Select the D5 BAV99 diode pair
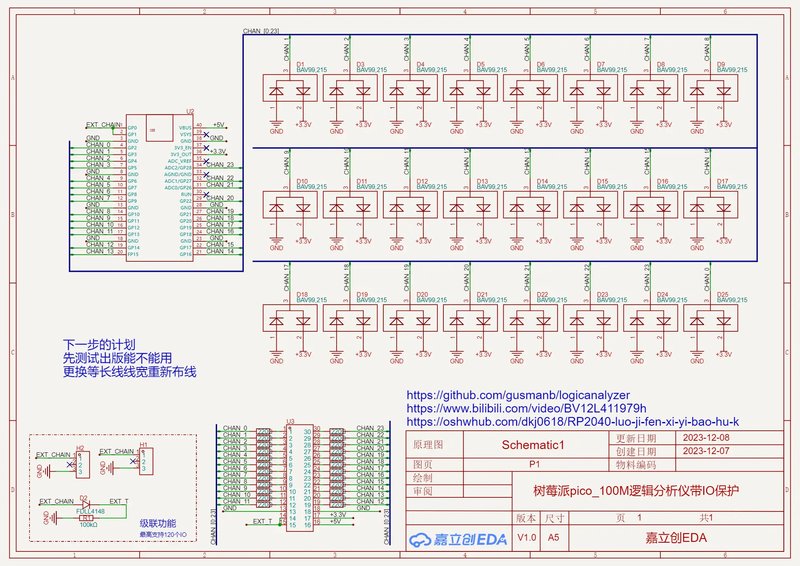The height and width of the screenshot is (566, 800). click(470, 88)
